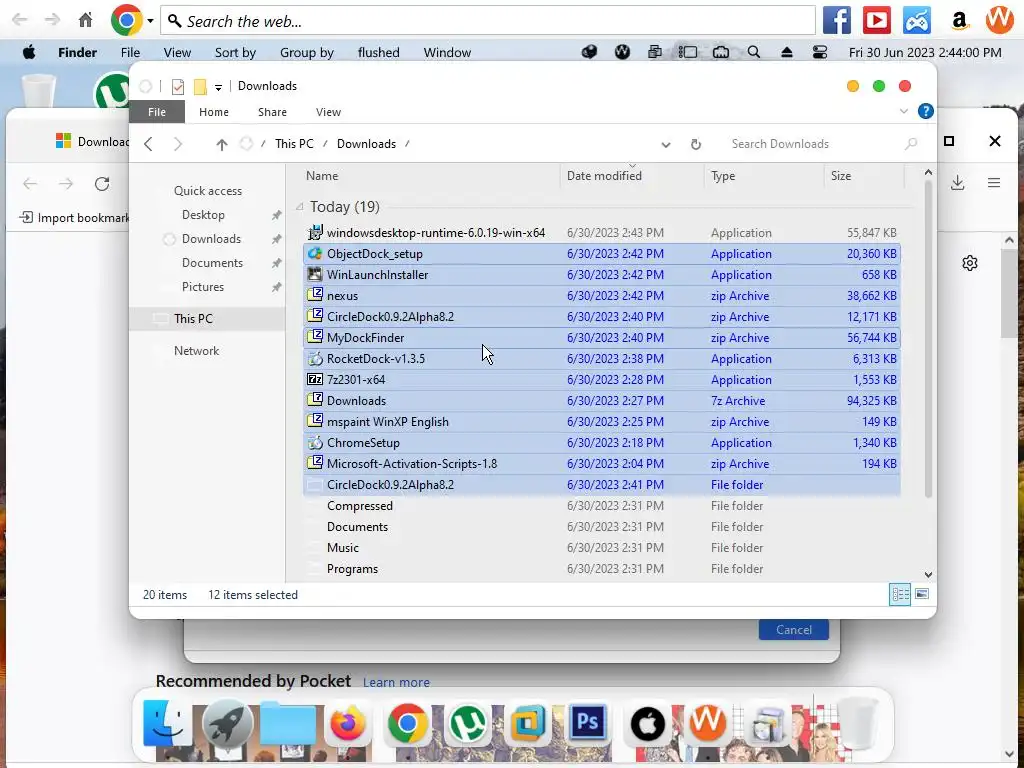
Task: Open Firefox hamburger menu
Action: click(993, 183)
